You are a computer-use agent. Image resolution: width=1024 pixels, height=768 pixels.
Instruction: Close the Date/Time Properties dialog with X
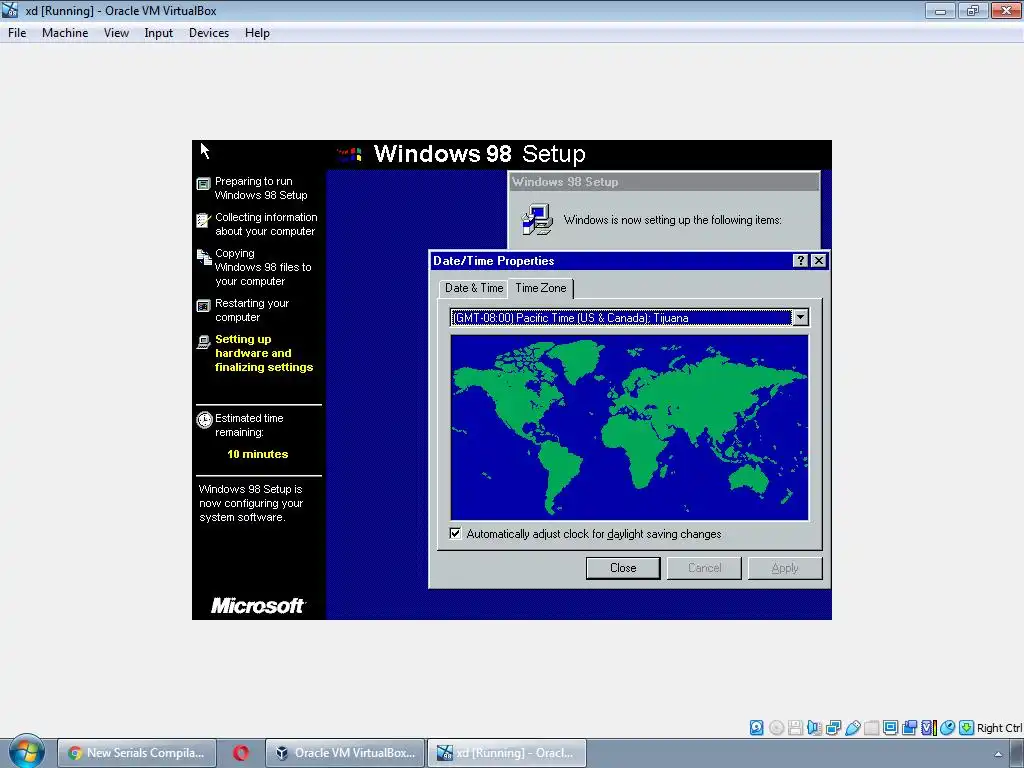[818, 261]
